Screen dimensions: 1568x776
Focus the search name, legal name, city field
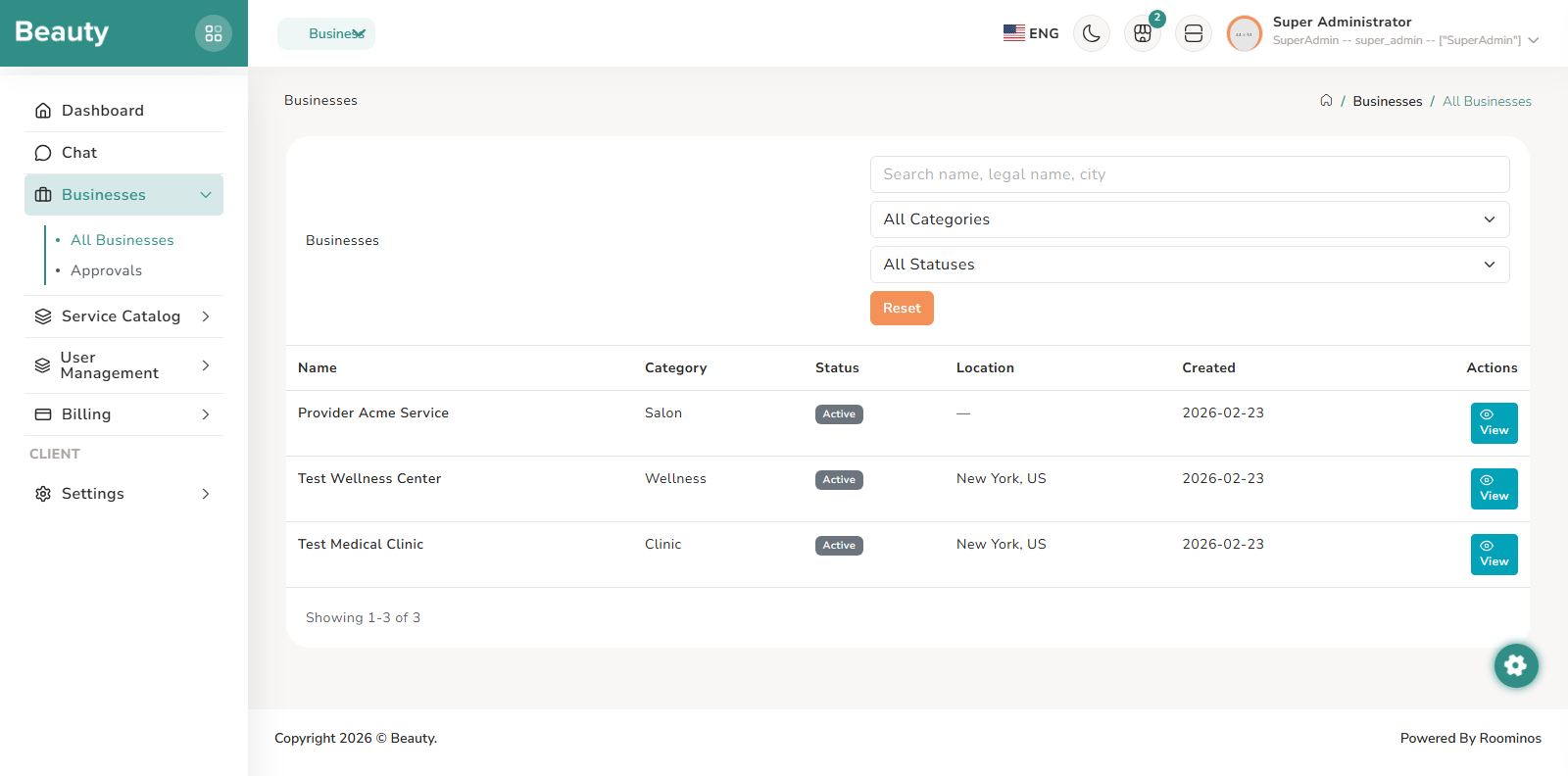coord(1190,174)
